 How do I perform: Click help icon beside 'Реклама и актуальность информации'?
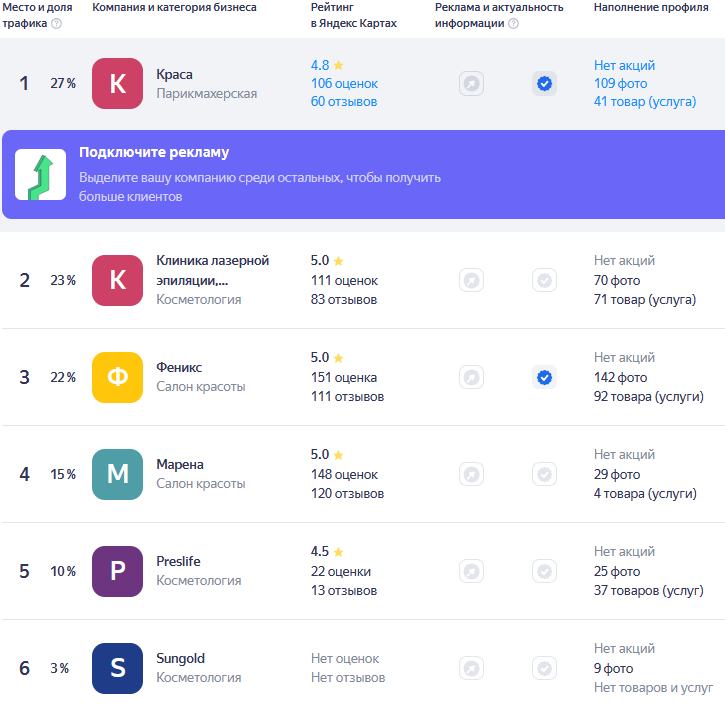pyautogui.click(x=513, y=23)
